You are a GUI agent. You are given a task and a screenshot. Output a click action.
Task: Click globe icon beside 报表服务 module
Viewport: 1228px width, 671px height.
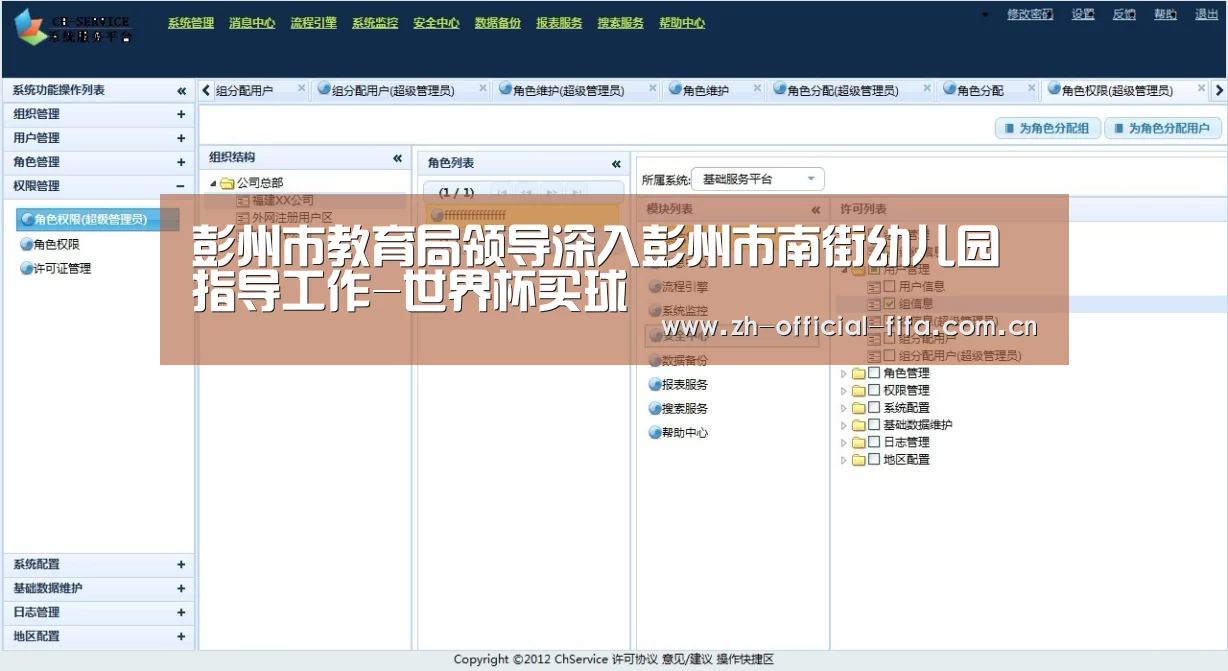[654, 385]
